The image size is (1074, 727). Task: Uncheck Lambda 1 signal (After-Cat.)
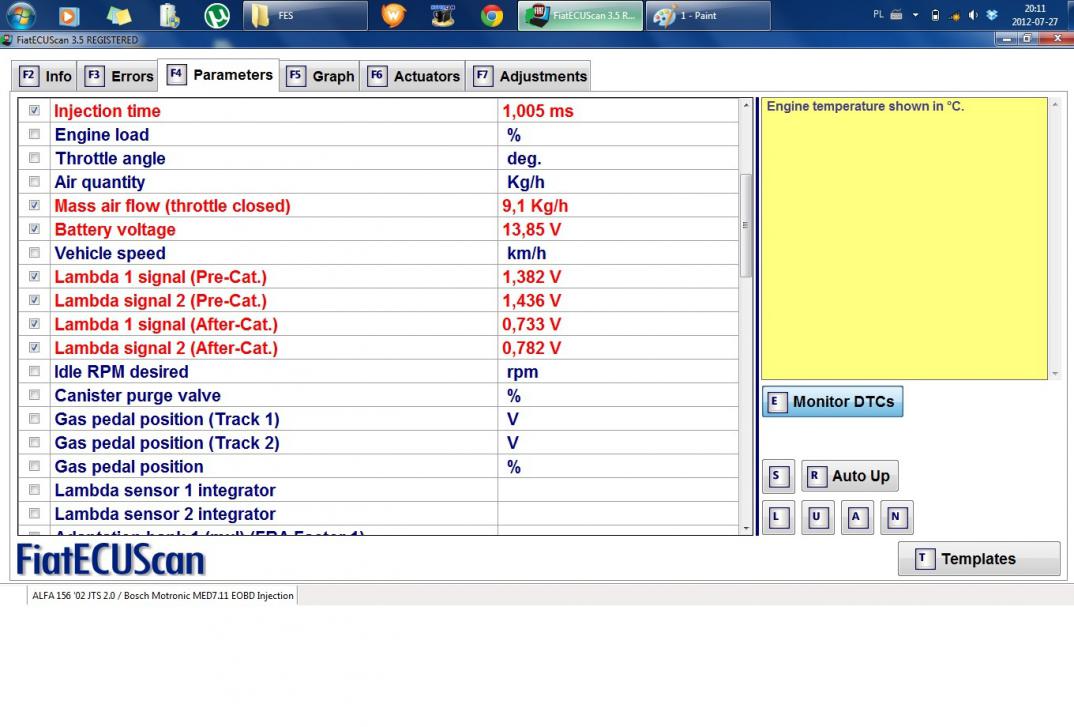point(34,323)
